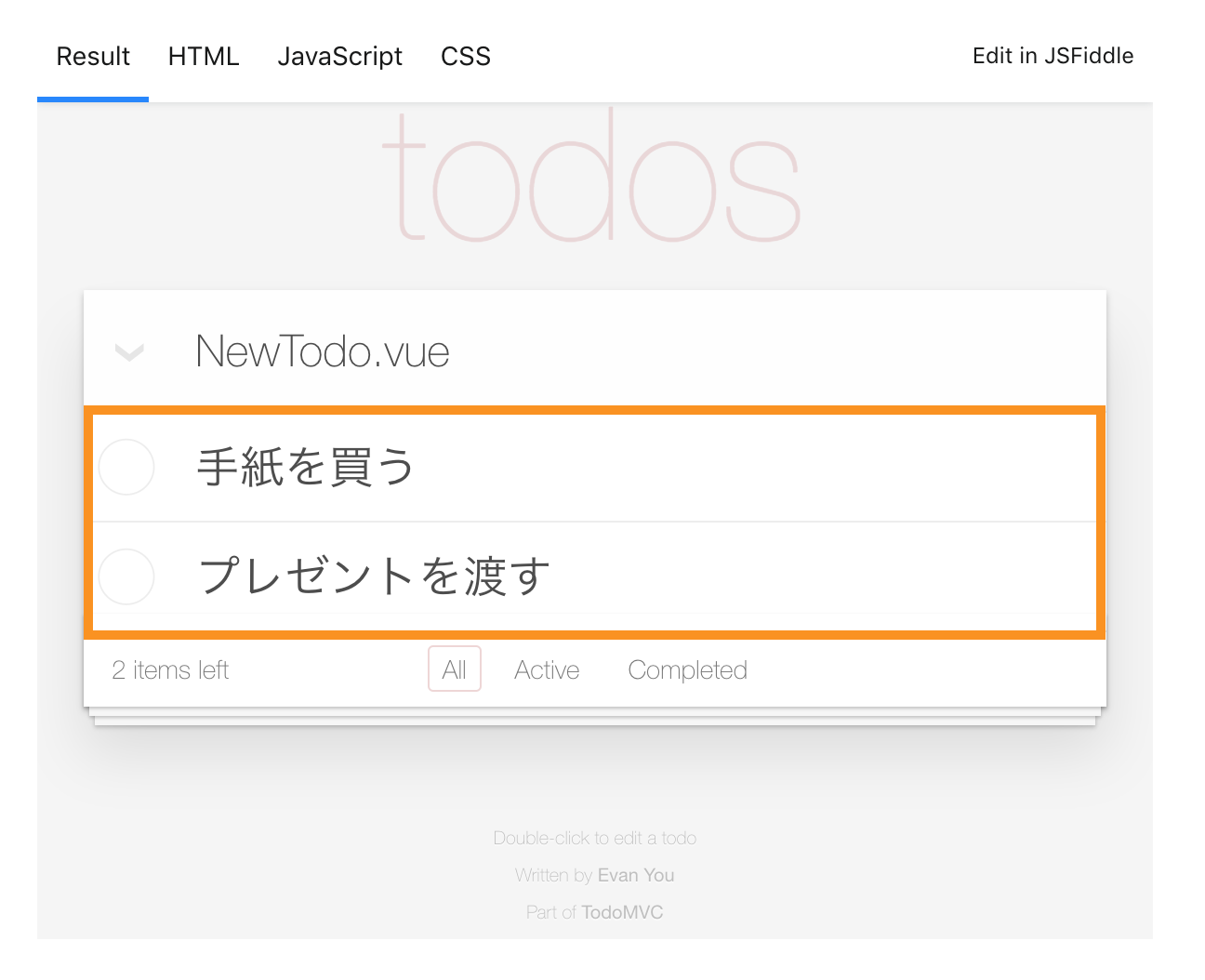Switch to the JavaScript tab
This screenshot has width=1205, height=980.
339,56
